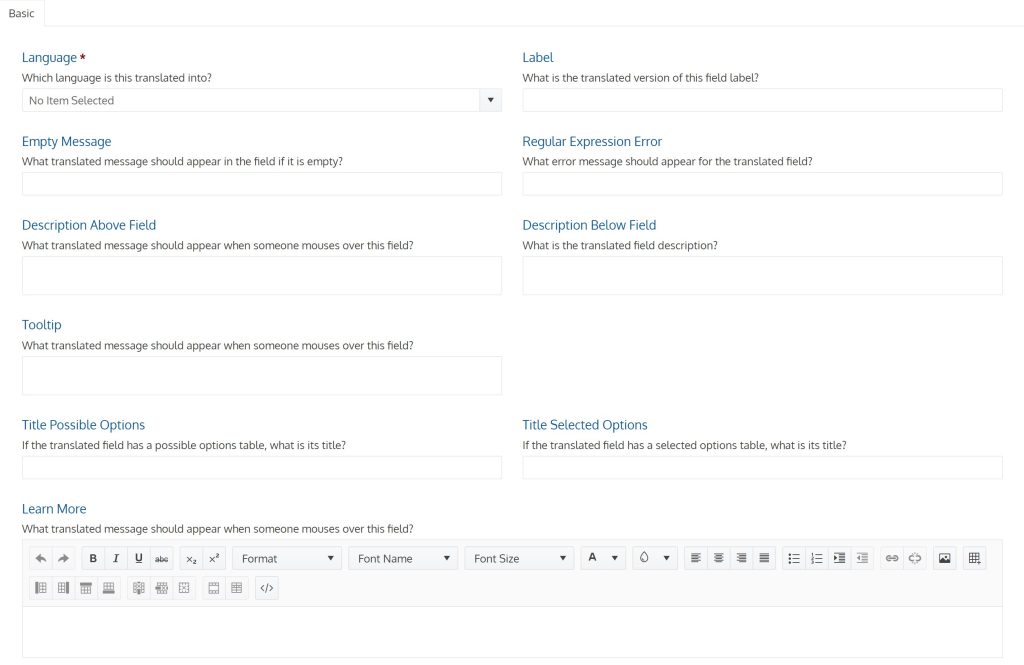Add table column on the left
The image size is (1024, 665).
pos(40,588)
